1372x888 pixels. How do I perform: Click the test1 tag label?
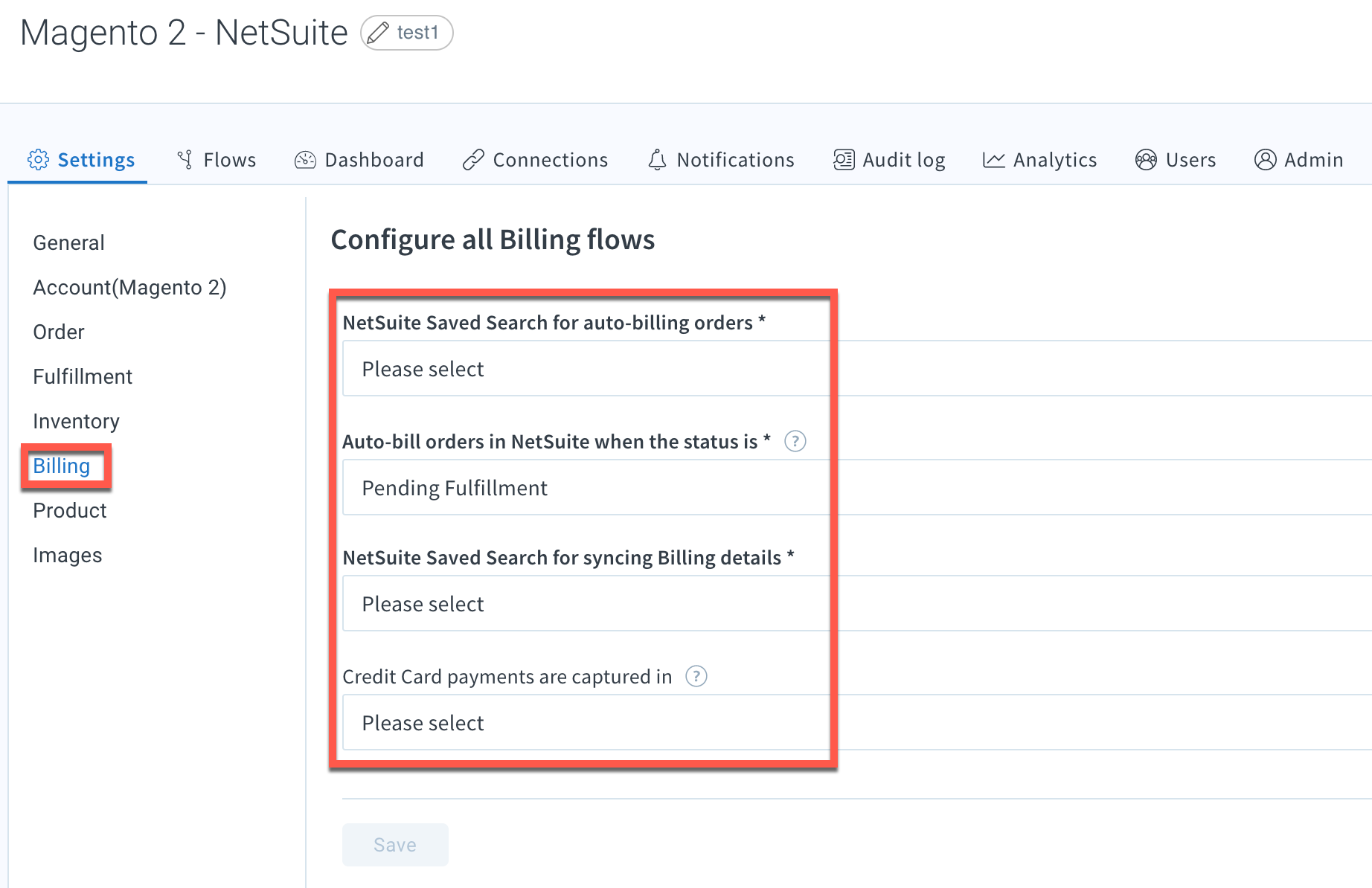click(417, 33)
